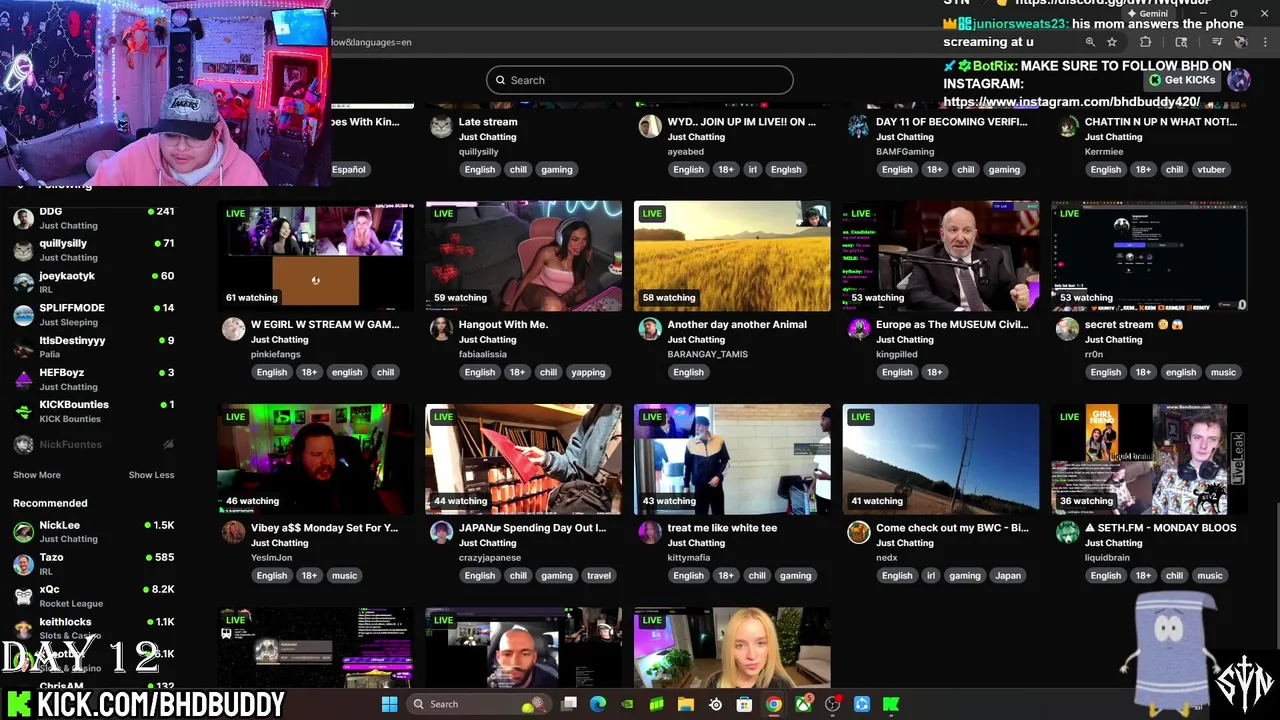Image resolution: width=1280 pixels, height=720 pixels.
Task: Open ItIsDestinyyy channel in sidebar
Action: 94,347
